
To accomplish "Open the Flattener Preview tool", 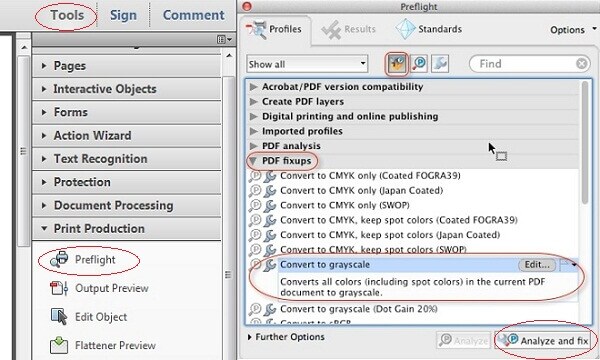I will [x=103, y=345].
